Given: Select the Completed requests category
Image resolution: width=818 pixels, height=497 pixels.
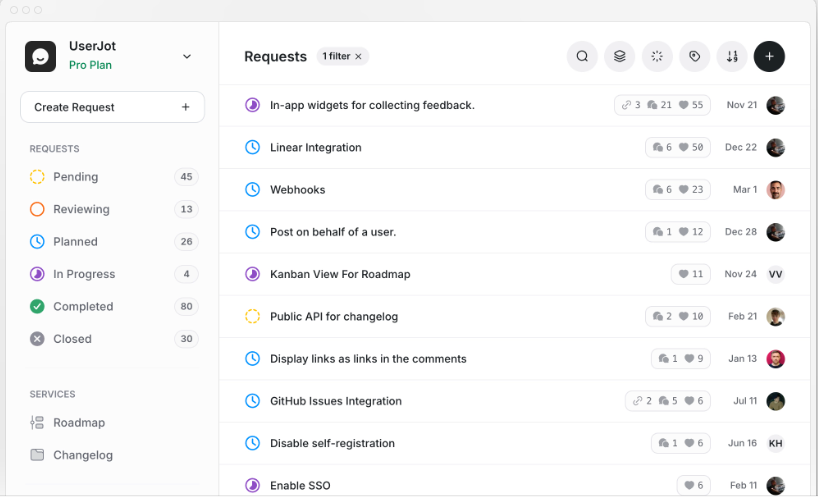Looking at the screenshot, I should pyautogui.click(x=83, y=307).
